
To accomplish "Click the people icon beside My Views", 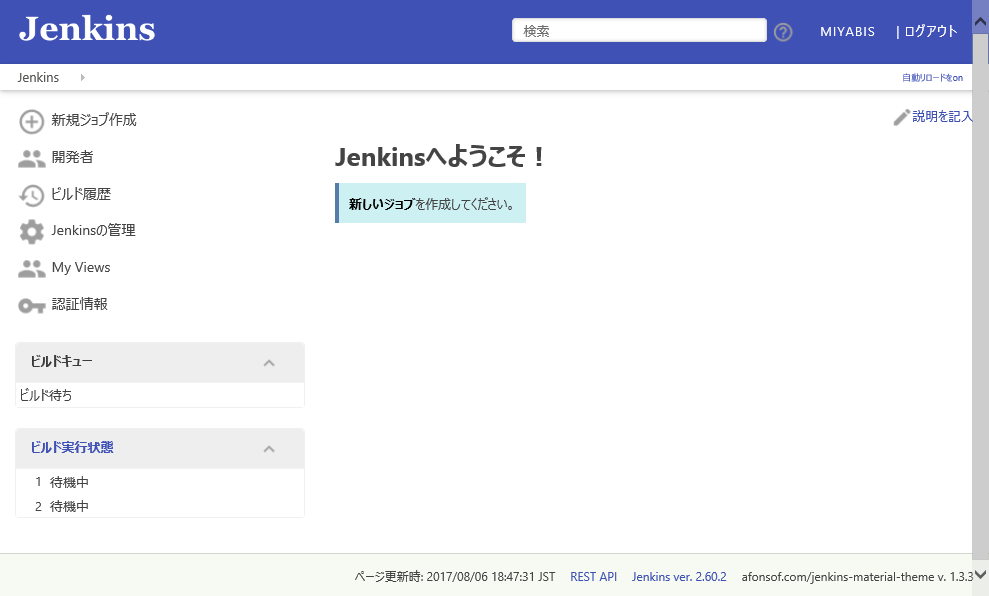I will pos(32,269).
